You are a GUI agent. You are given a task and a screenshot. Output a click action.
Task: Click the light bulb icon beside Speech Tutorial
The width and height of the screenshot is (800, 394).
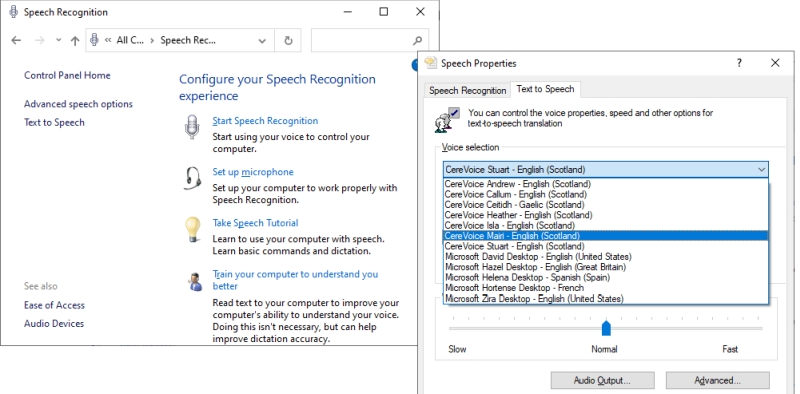(192, 230)
